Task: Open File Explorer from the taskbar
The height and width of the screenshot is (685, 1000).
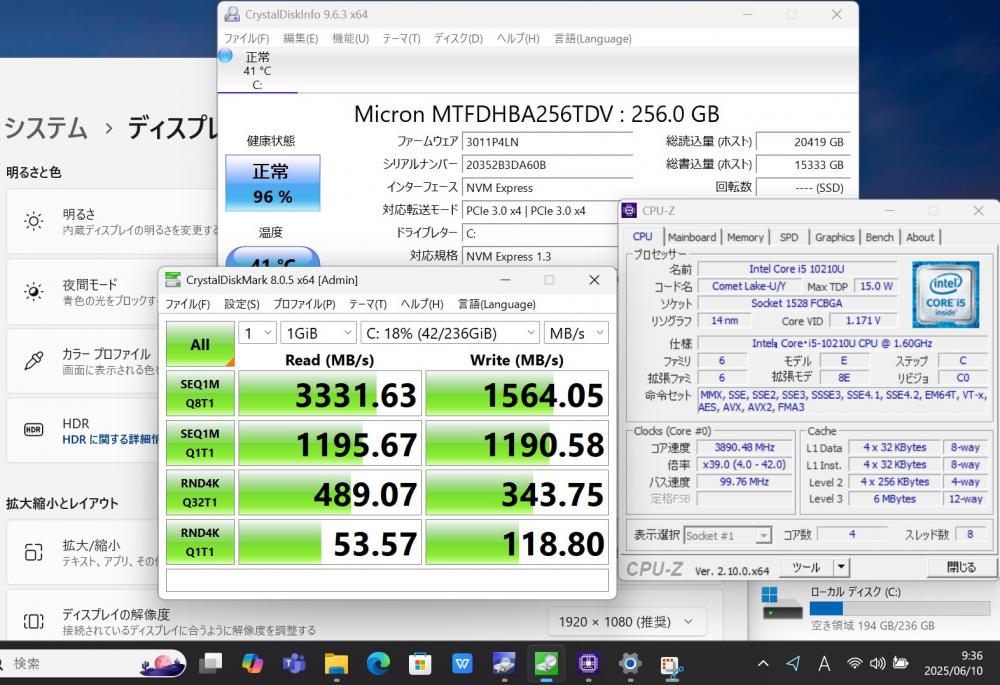Action: [x=336, y=663]
